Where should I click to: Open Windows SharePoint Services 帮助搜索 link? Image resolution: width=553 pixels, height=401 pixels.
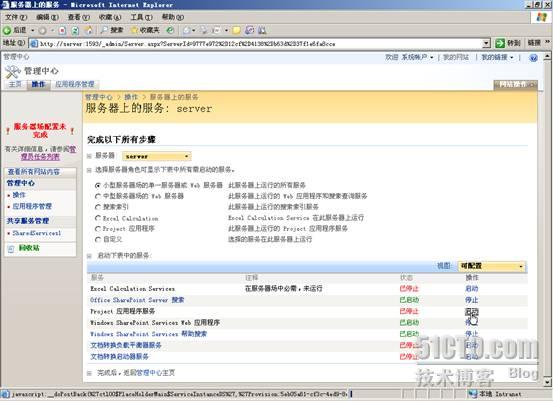point(148,334)
